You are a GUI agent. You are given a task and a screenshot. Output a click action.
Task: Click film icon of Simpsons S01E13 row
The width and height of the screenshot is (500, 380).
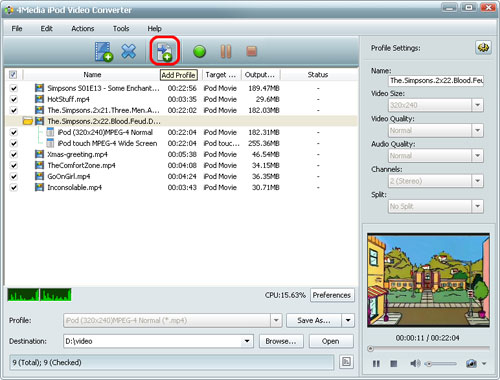[39, 88]
